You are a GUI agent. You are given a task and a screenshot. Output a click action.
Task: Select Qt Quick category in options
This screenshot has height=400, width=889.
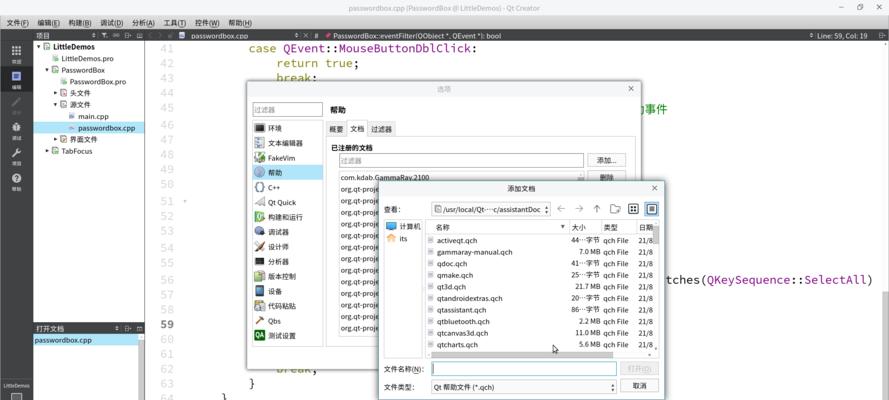tap(287, 202)
